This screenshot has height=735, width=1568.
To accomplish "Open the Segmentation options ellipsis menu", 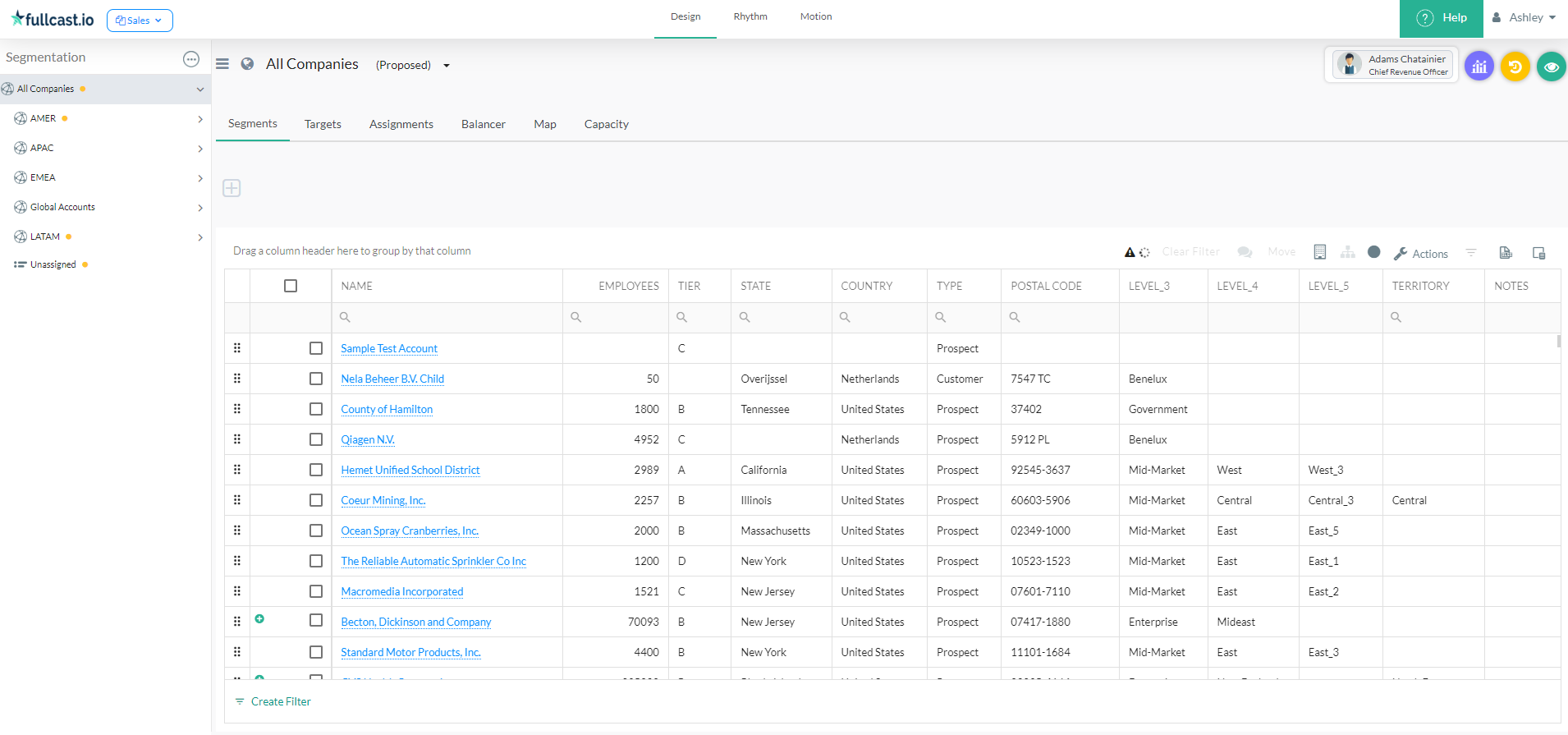I will pyautogui.click(x=191, y=58).
